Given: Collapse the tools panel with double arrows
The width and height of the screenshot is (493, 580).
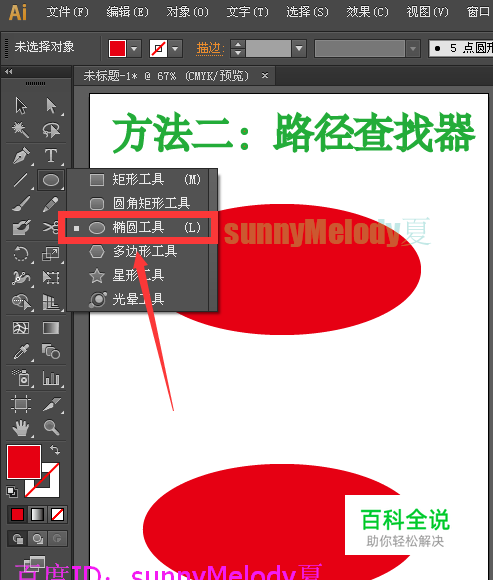Looking at the screenshot, I should 9,71.
